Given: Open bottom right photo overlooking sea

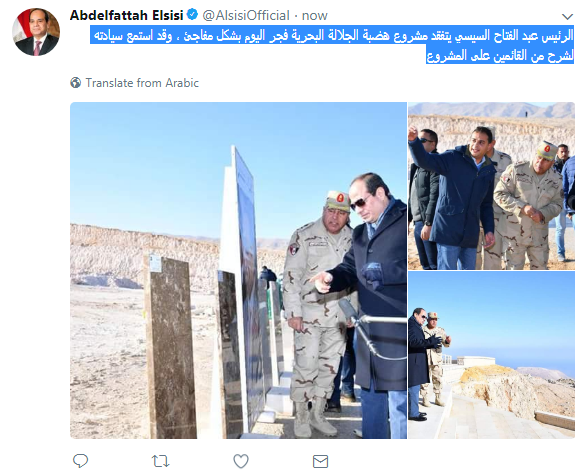Looking at the screenshot, I should pos(491,355).
